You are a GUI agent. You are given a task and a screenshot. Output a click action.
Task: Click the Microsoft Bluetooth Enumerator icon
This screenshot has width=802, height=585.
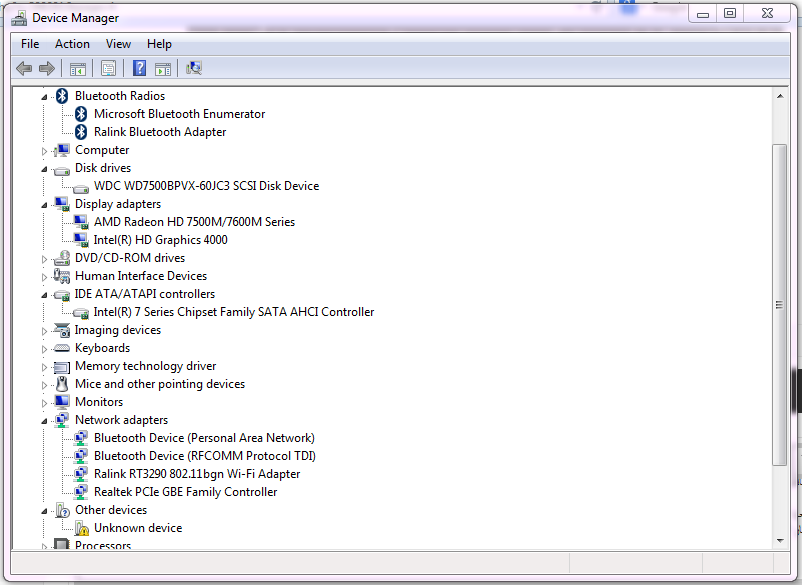point(81,114)
